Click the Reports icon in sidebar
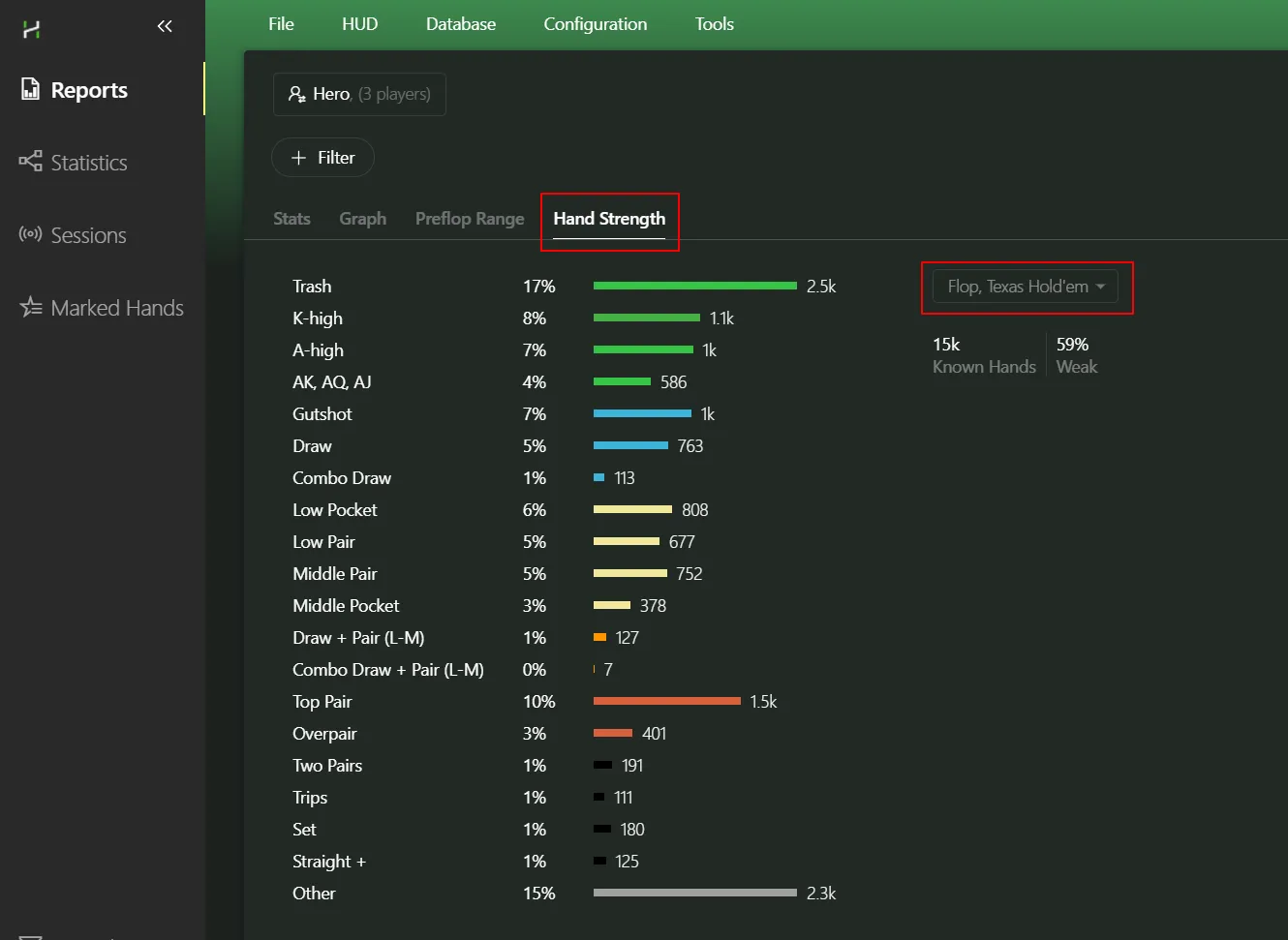This screenshot has width=1288, height=940. [x=31, y=90]
